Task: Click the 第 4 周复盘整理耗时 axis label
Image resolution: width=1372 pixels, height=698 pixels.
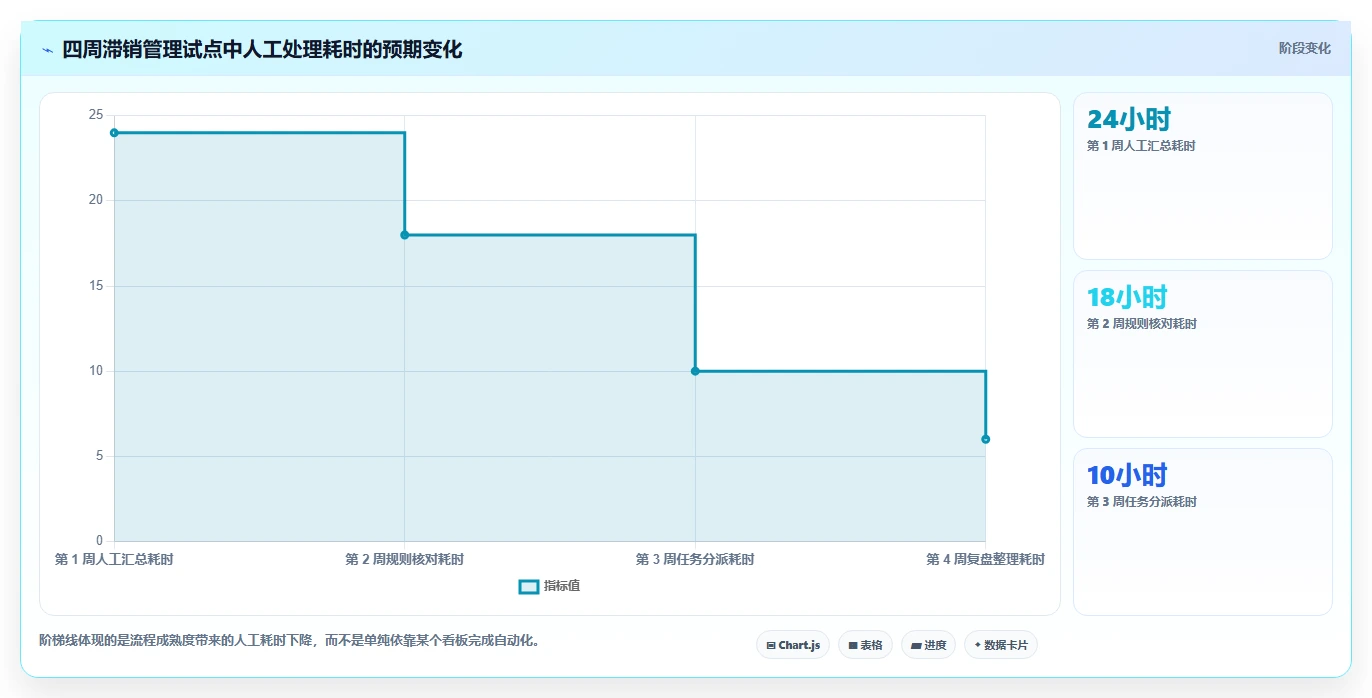Action: click(985, 559)
